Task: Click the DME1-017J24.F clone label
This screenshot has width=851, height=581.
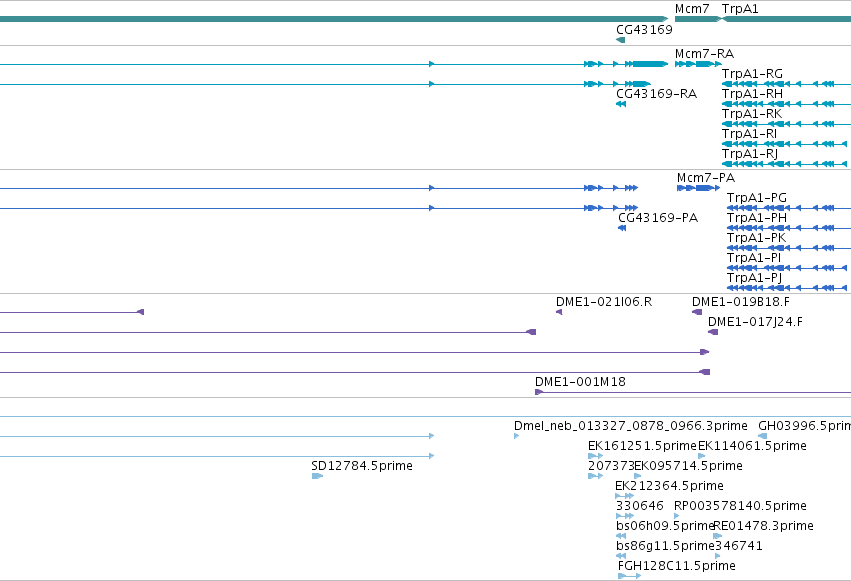Action: 755,322
